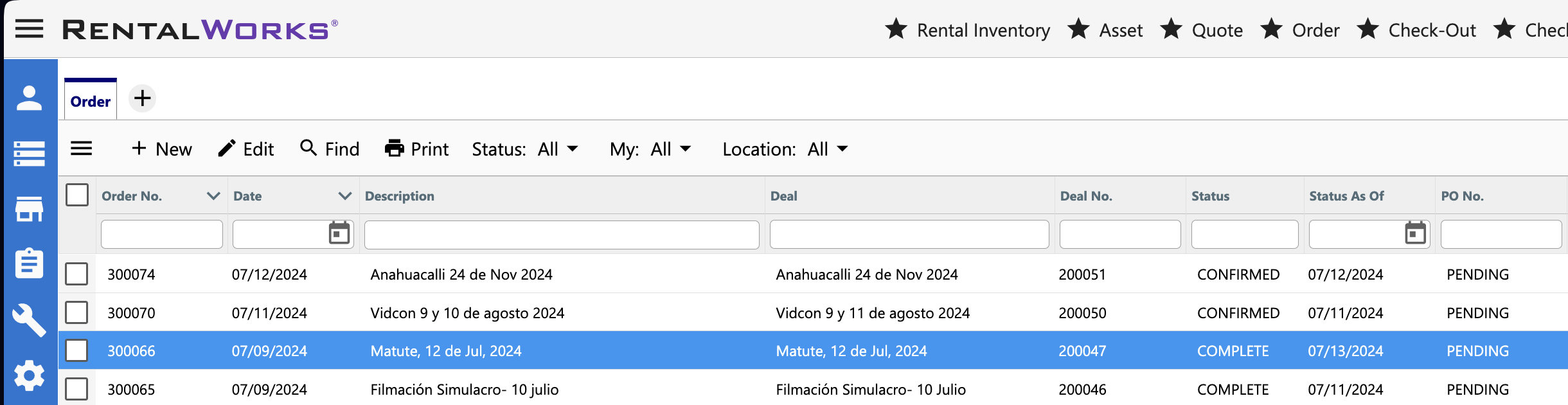
Task: Open the Rental Inventory favorite link
Action: click(x=968, y=30)
